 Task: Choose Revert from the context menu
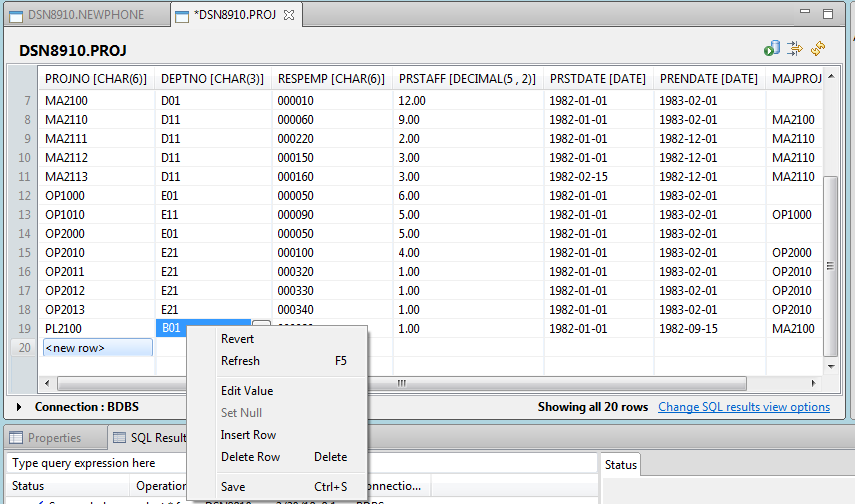(237, 339)
